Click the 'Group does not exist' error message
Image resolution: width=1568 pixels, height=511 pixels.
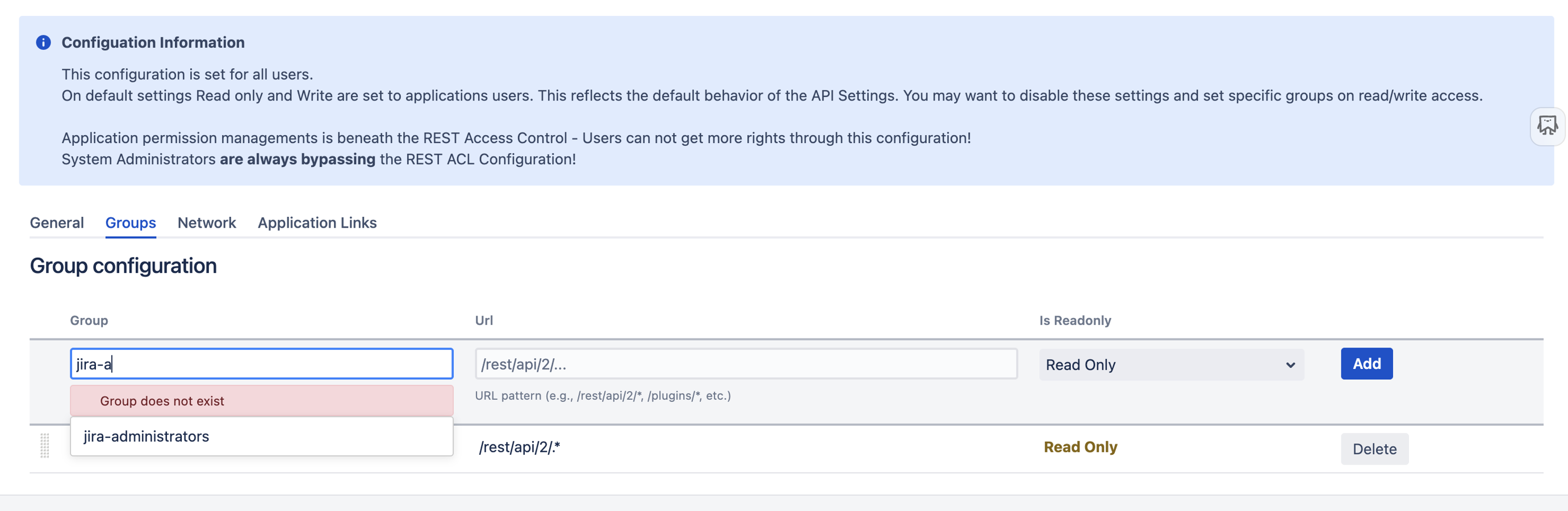click(x=162, y=401)
